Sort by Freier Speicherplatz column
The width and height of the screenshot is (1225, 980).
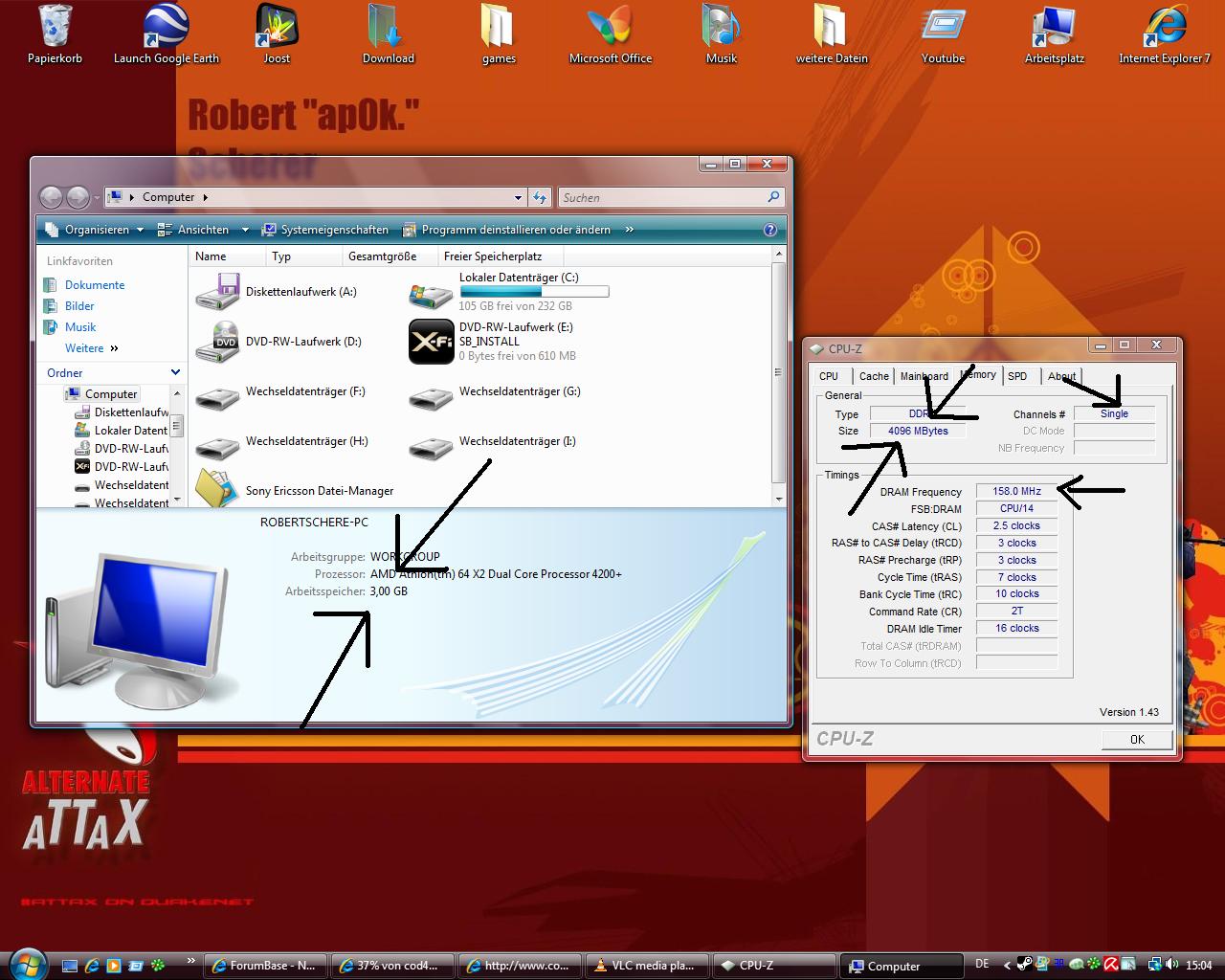tap(501, 256)
